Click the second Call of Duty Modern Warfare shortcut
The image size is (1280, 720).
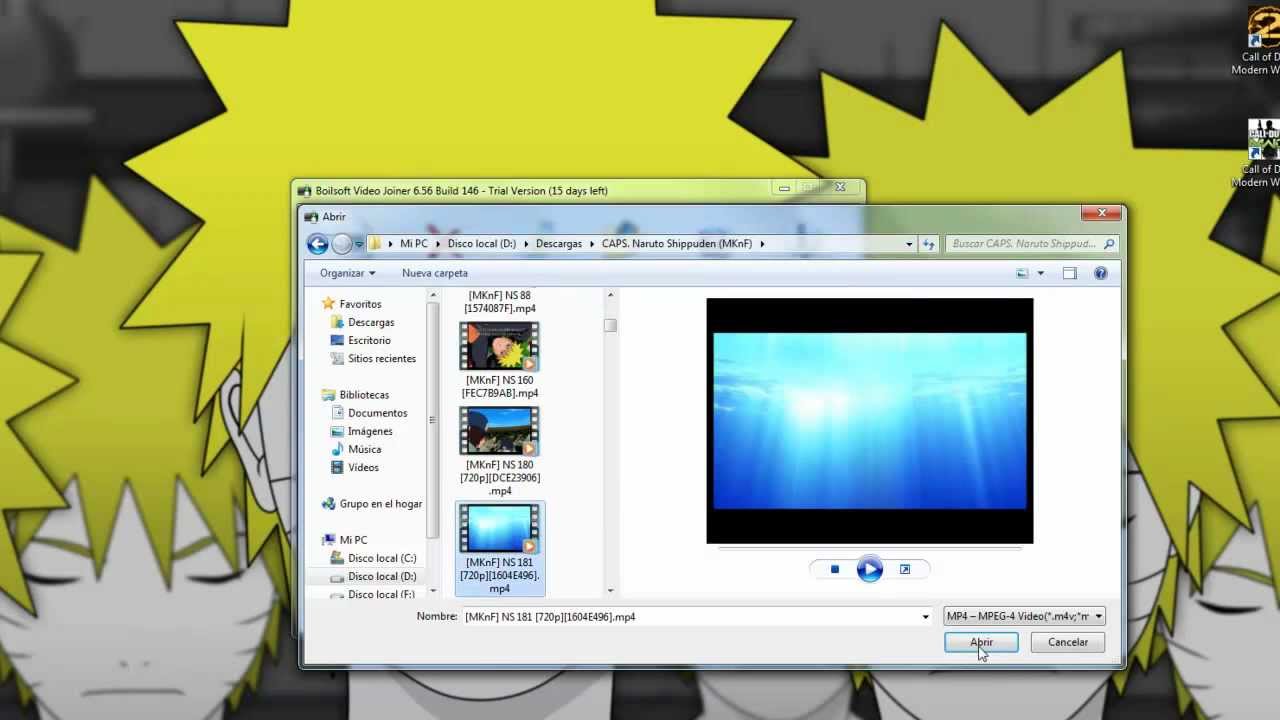pos(1262,153)
